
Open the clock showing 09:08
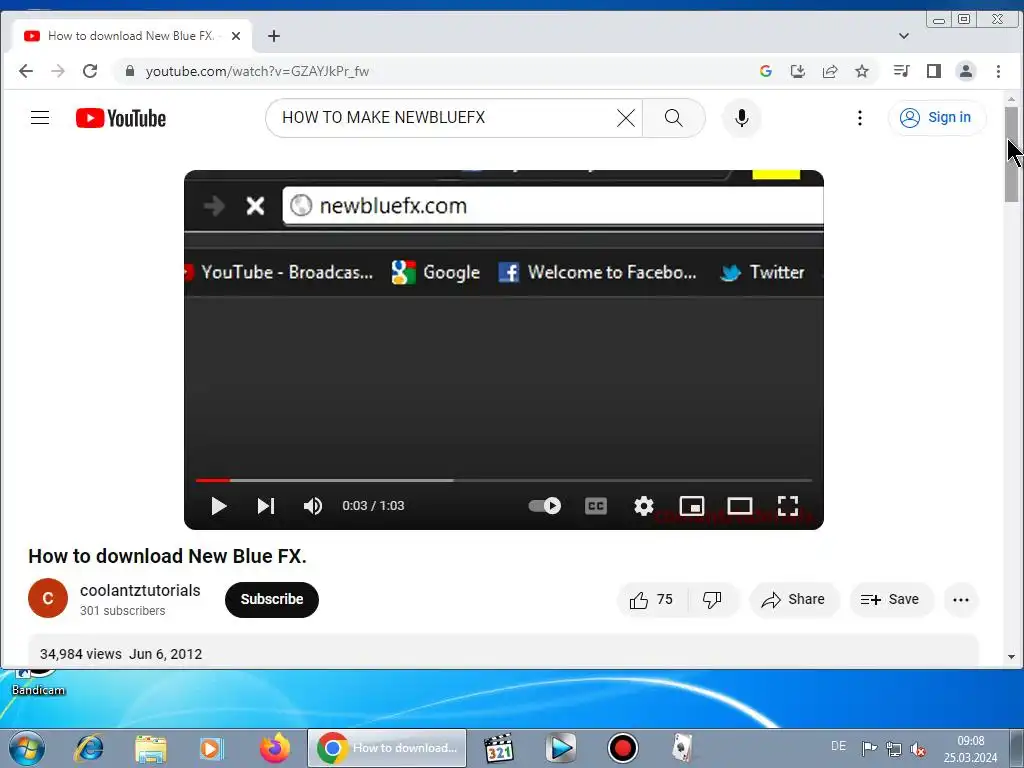tap(970, 749)
